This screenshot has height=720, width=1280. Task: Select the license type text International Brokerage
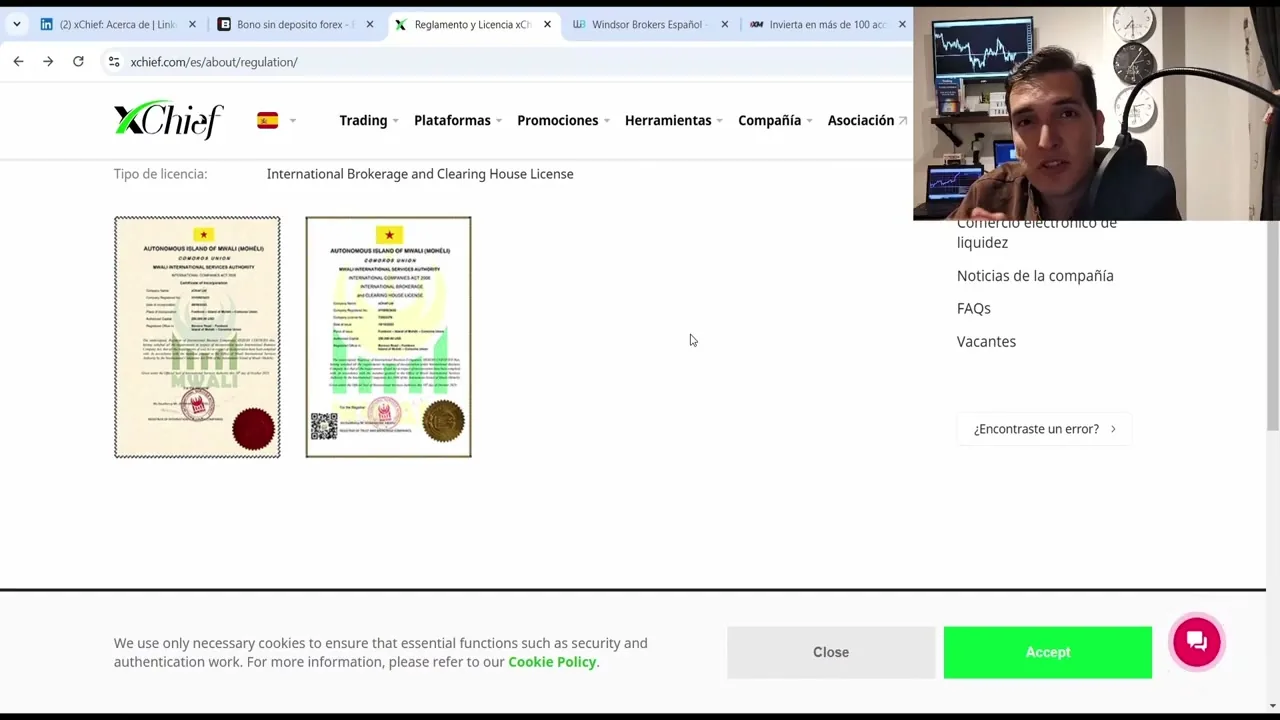pyautogui.click(x=420, y=174)
